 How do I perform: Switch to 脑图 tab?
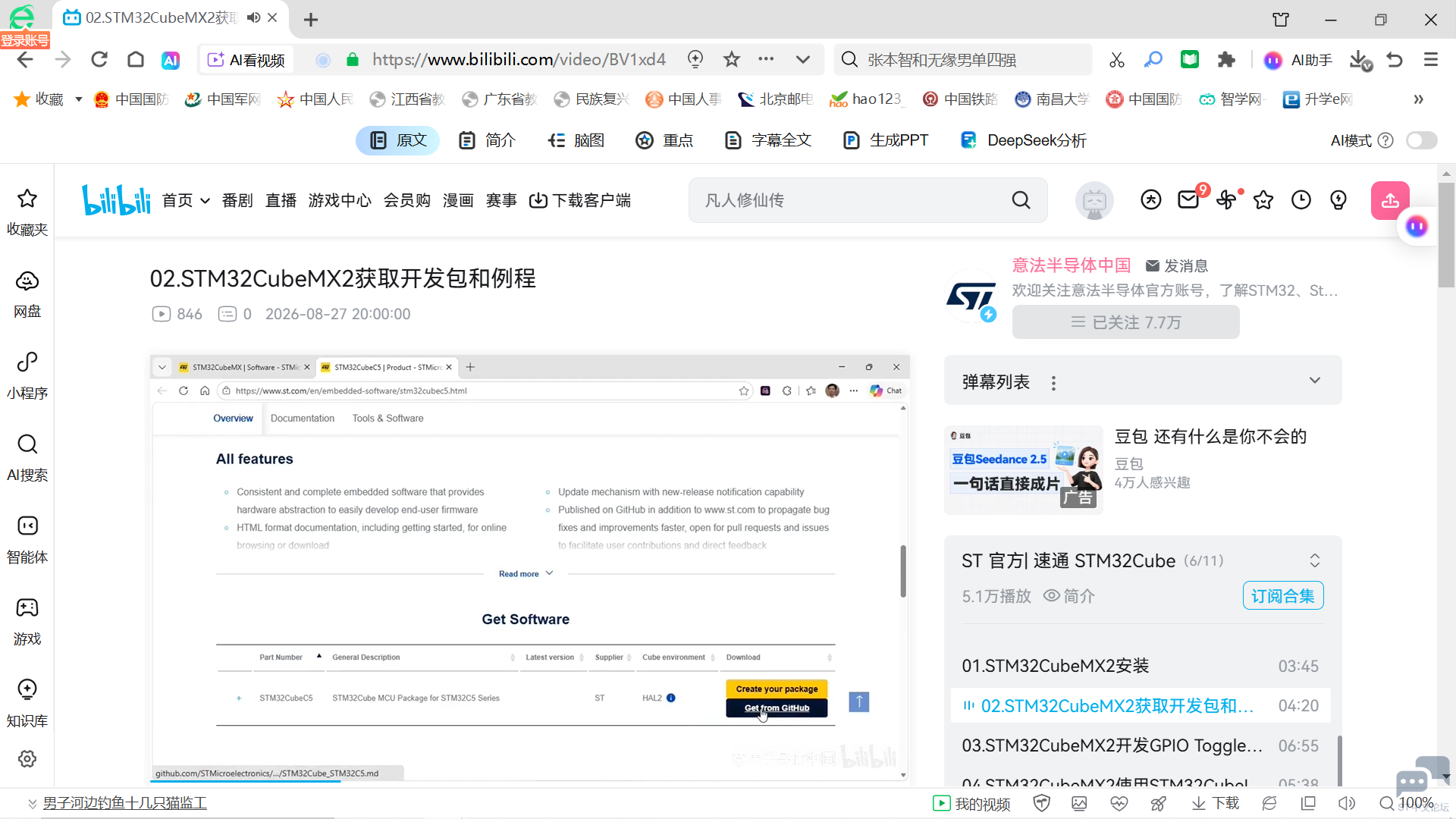(x=576, y=140)
